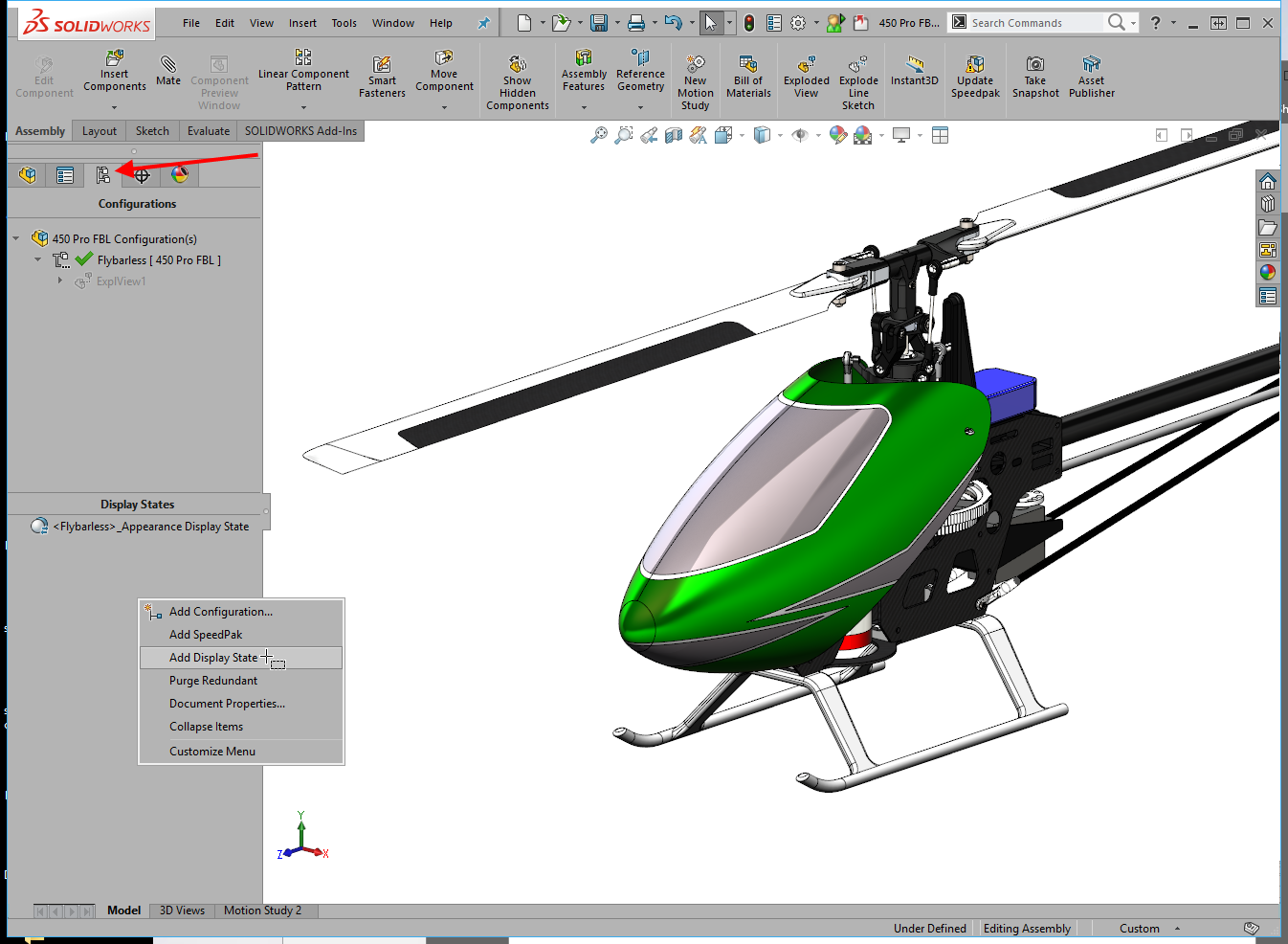Collapse the 450 Pro FBL Configurations tree
Image resolution: width=1288 pixels, height=944 pixels.
tap(16, 239)
